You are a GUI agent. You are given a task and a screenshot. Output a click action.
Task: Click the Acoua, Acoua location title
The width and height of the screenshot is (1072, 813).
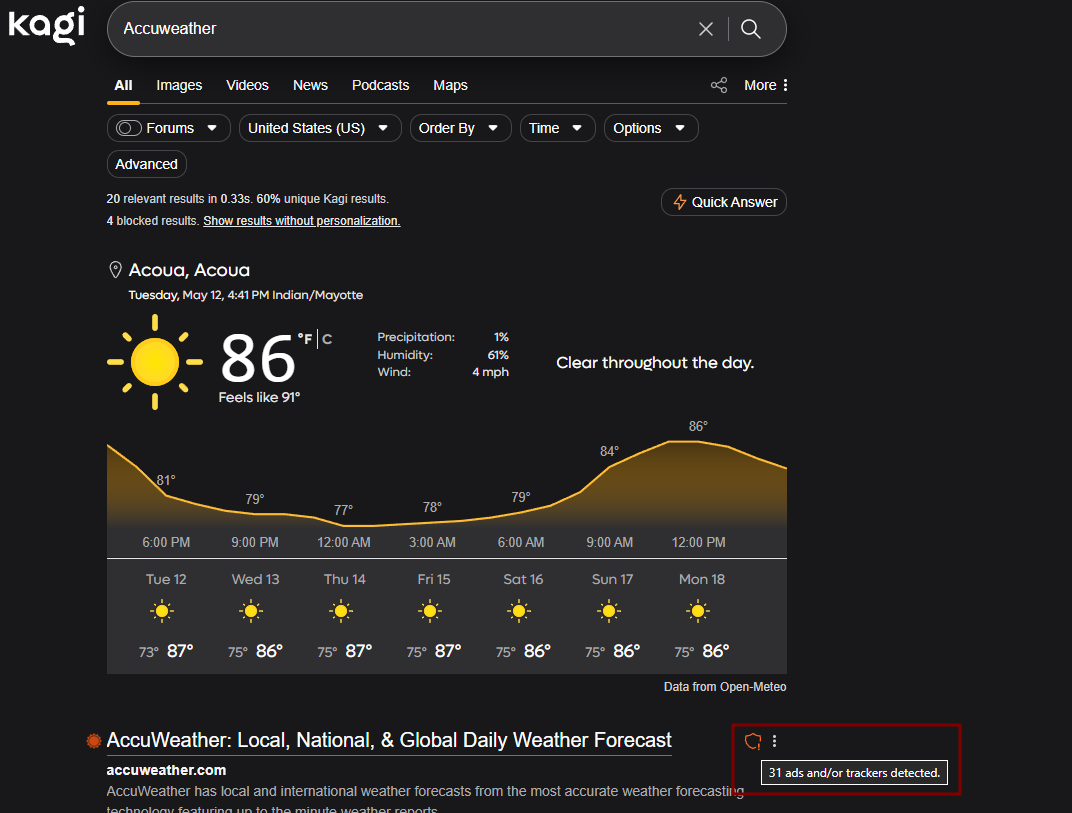coord(189,270)
